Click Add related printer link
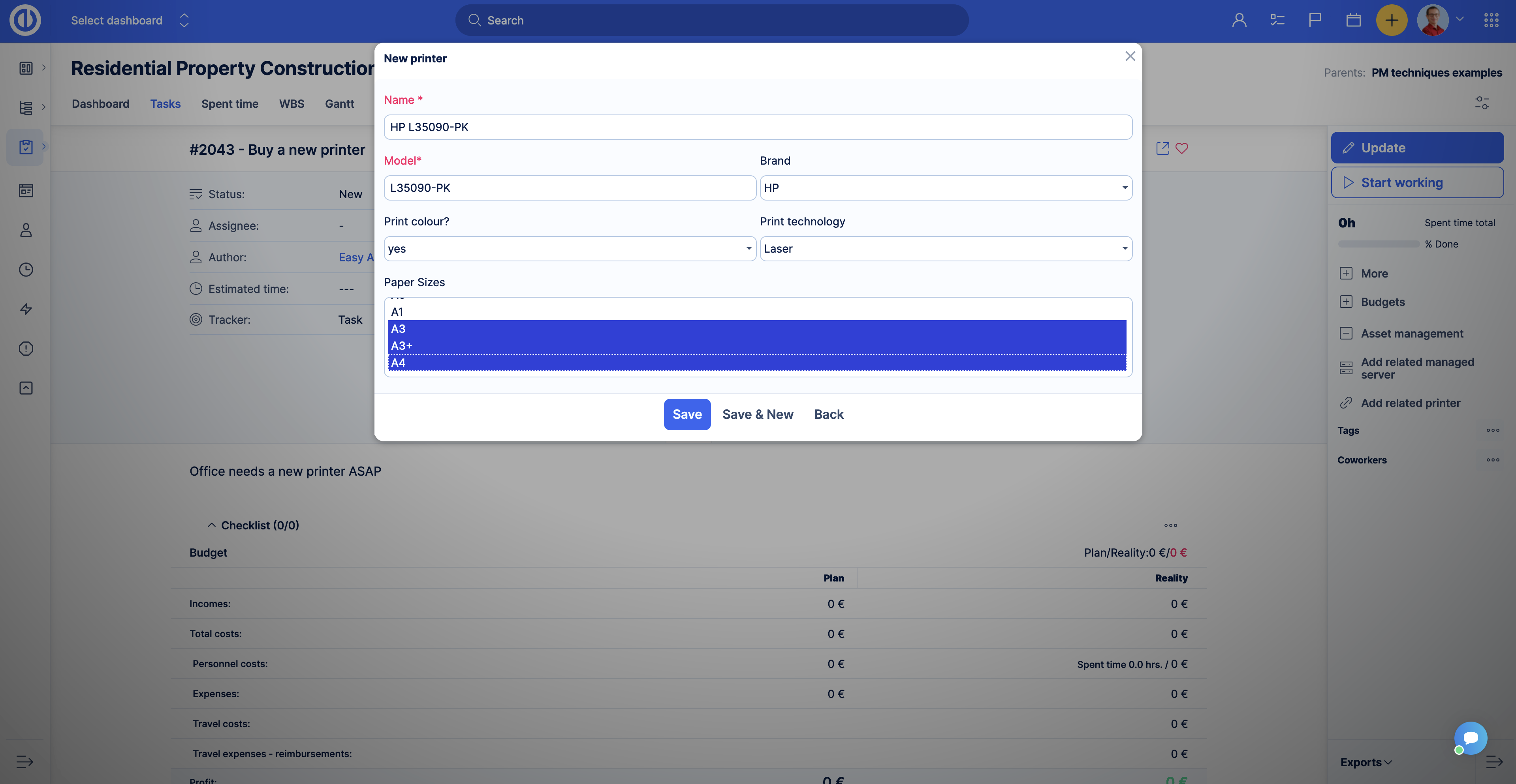 [1410, 402]
